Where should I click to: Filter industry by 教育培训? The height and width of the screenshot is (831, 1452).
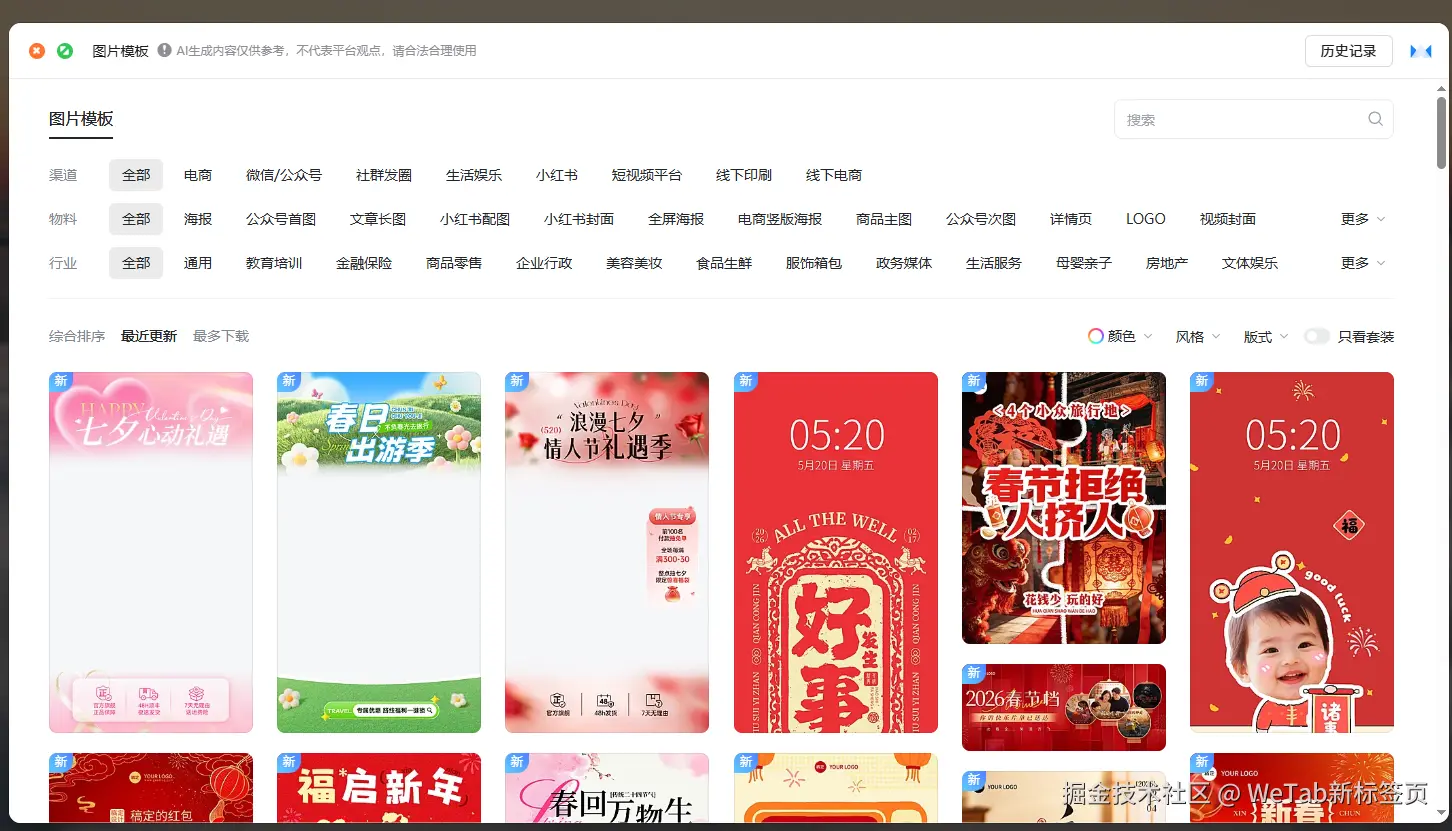tap(274, 263)
